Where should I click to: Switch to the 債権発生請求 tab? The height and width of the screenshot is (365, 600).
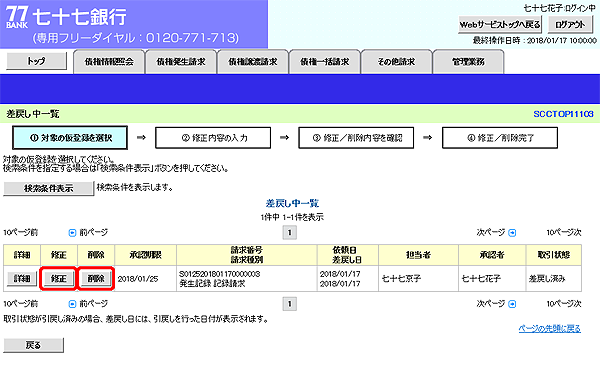(x=181, y=62)
